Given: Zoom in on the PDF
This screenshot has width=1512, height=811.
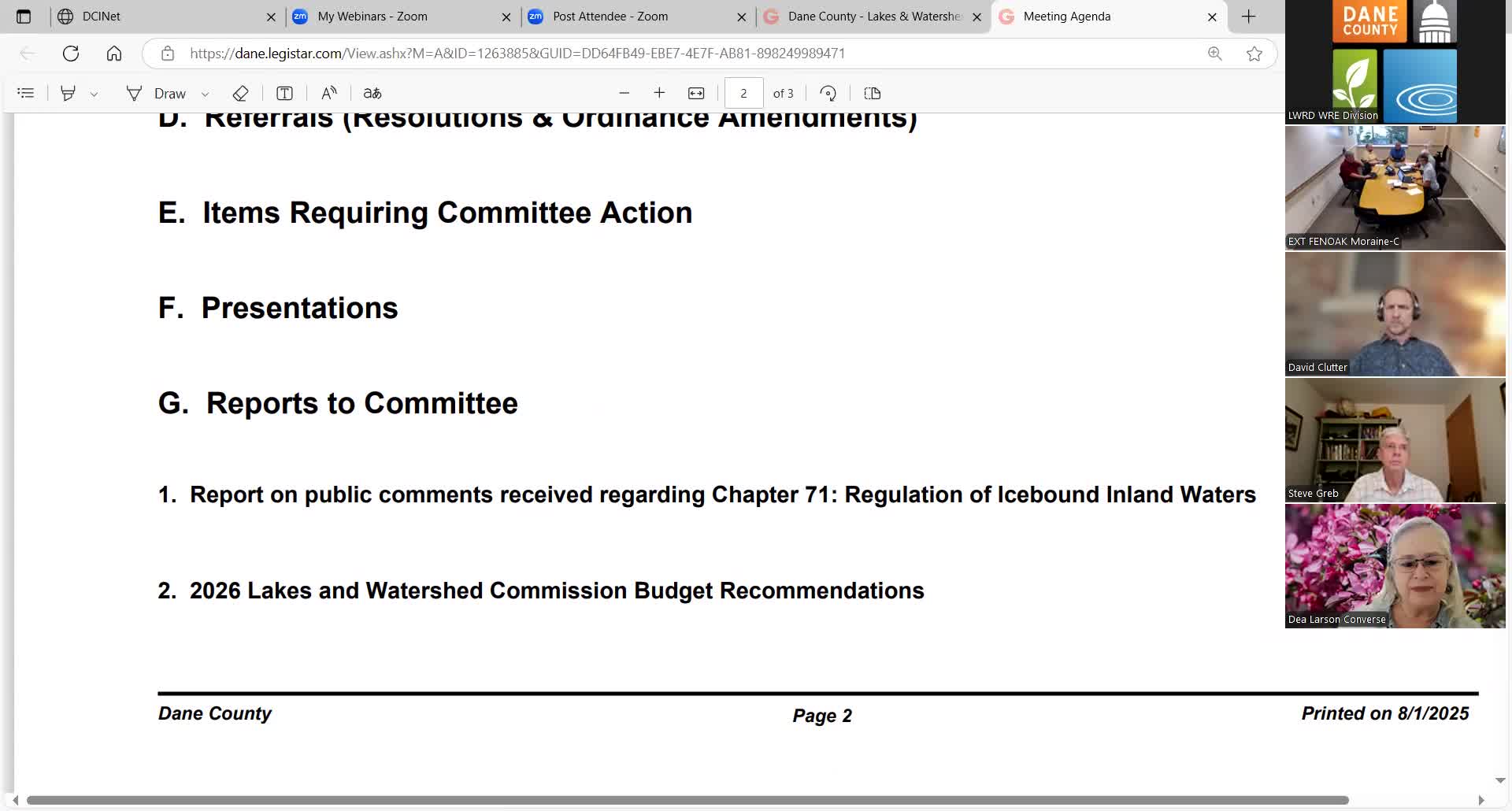Looking at the screenshot, I should [659, 93].
